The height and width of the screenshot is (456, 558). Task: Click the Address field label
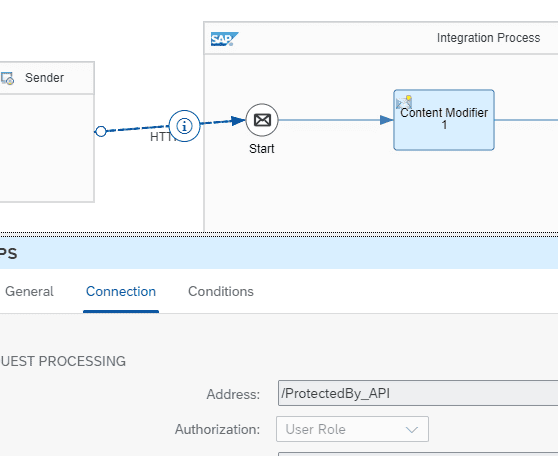click(x=233, y=394)
